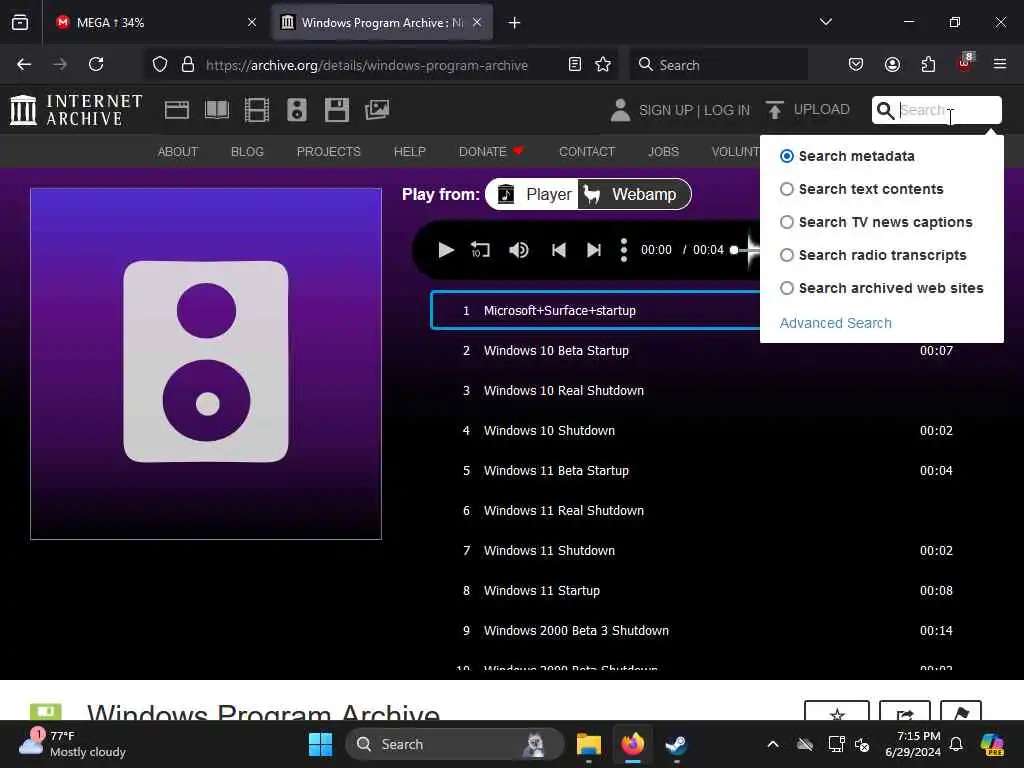
Task: Select Search TV news captions option
Action: click(x=787, y=222)
